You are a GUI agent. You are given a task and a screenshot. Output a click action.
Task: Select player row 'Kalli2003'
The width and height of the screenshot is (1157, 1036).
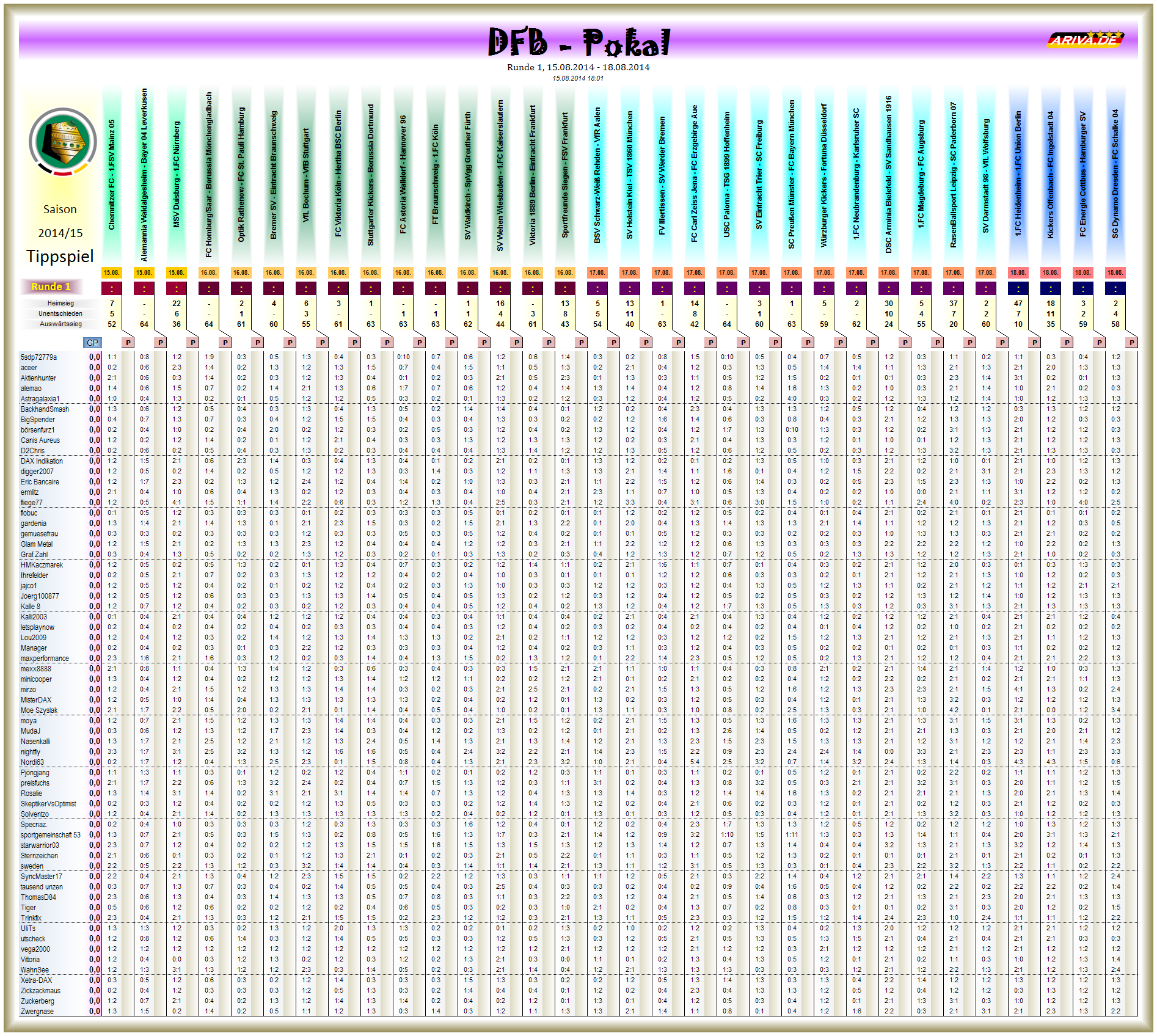click(x=578, y=616)
